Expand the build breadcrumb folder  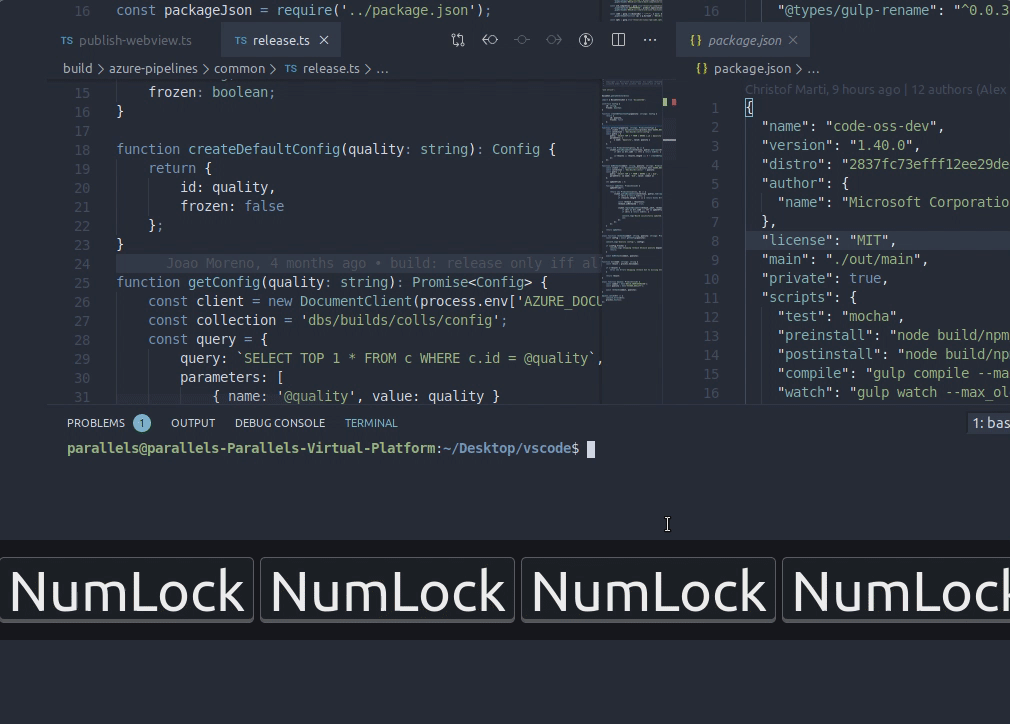click(78, 68)
